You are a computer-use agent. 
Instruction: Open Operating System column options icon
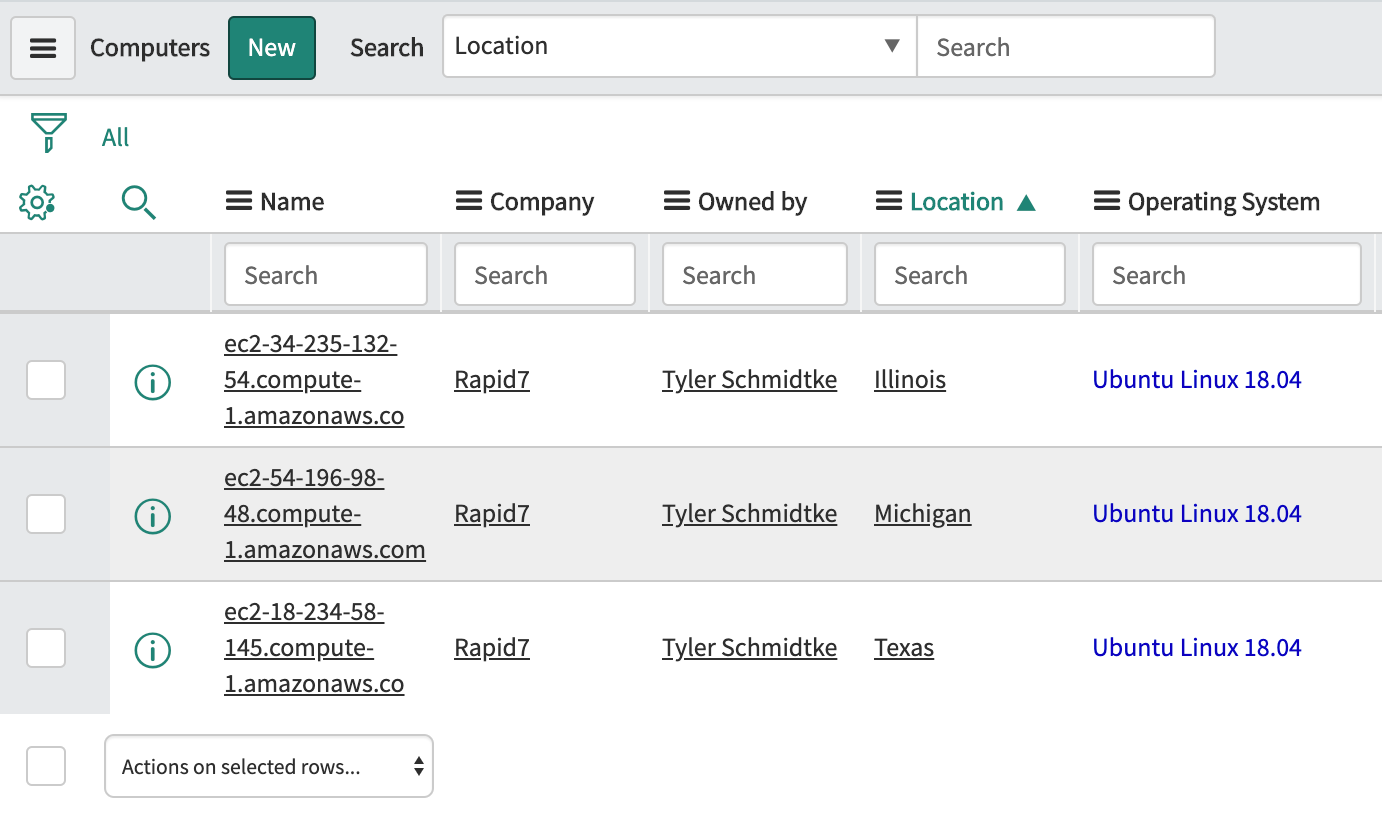coord(1106,202)
